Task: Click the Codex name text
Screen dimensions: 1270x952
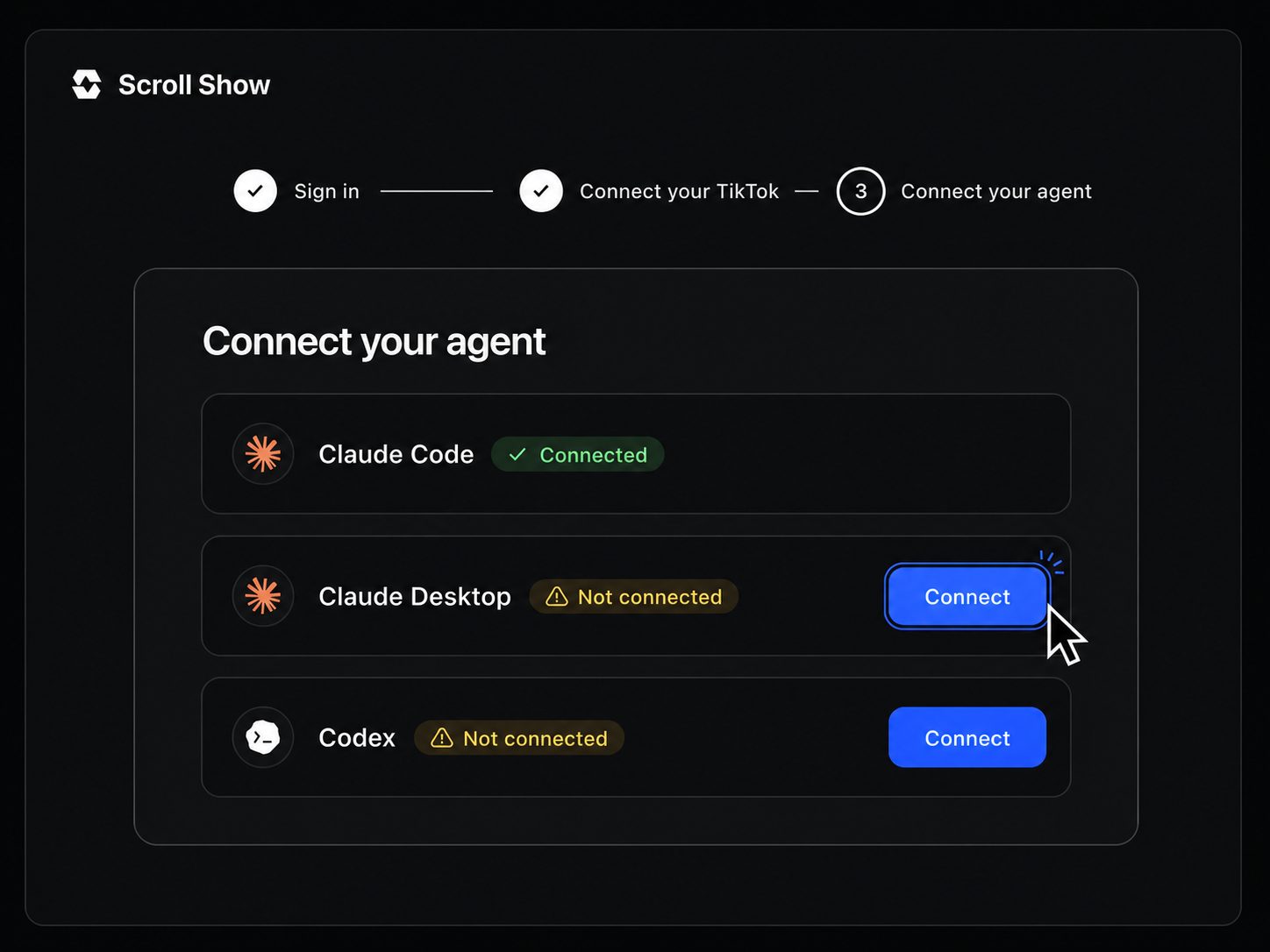Action: [x=357, y=738]
